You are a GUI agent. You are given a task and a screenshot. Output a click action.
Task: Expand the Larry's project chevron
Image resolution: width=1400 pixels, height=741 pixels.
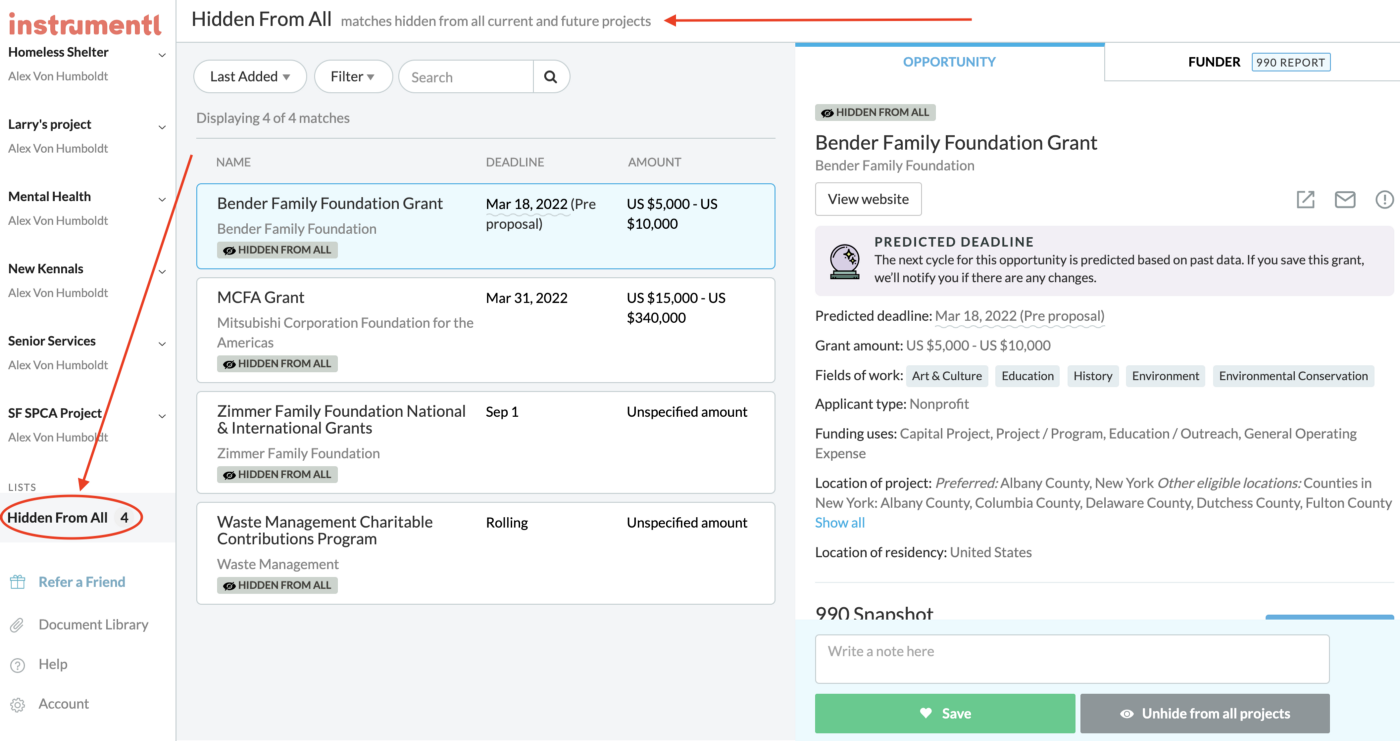[162, 127]
